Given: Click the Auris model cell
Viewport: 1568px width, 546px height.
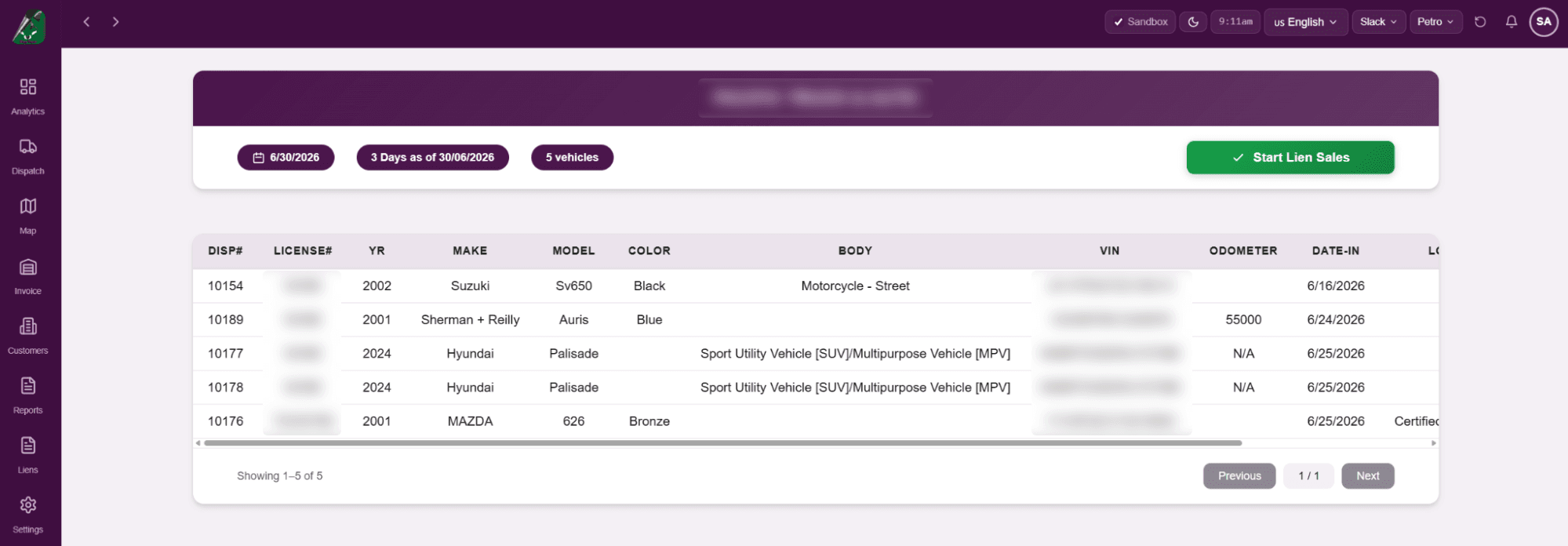Looking at the screenshot, I should (x=573, y=319).
